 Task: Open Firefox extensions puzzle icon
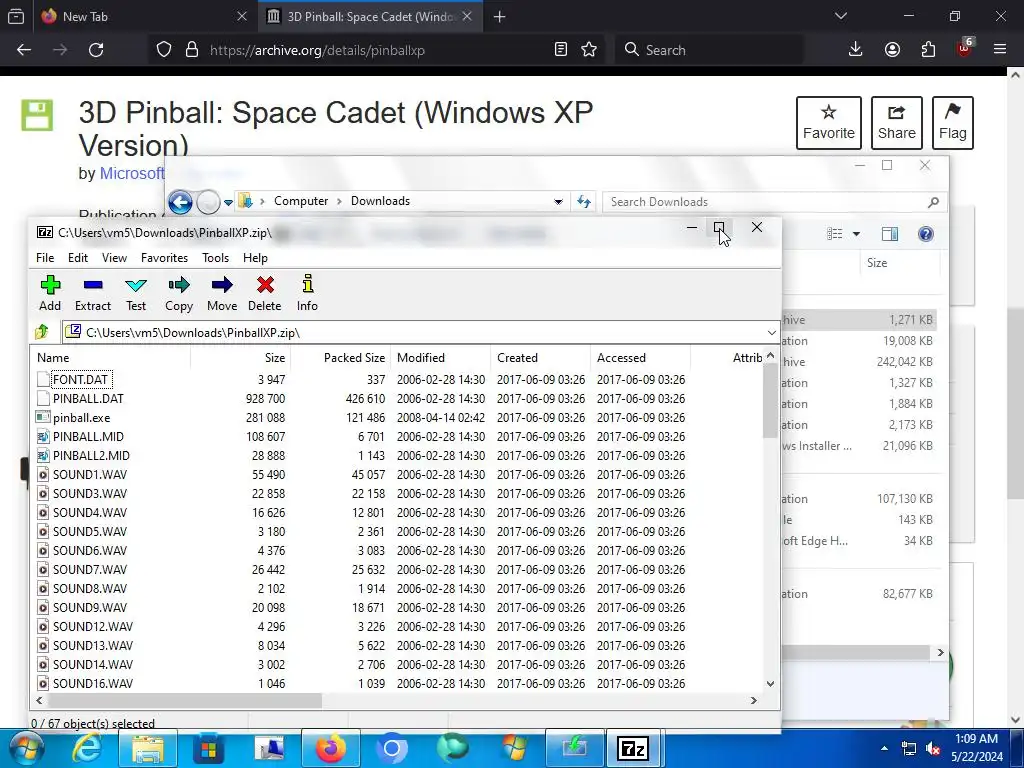pos(928,50)
